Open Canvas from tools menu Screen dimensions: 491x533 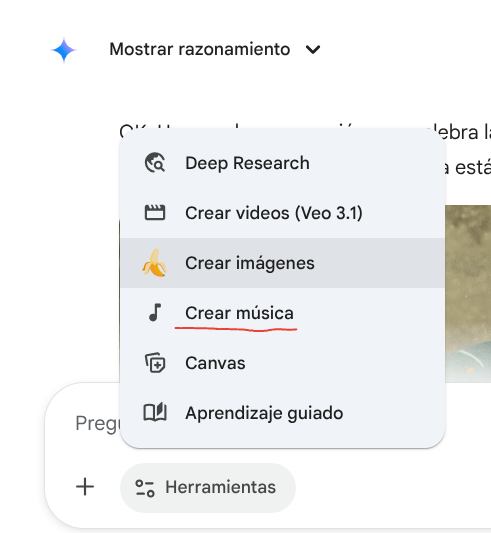(x=283, y=363)
